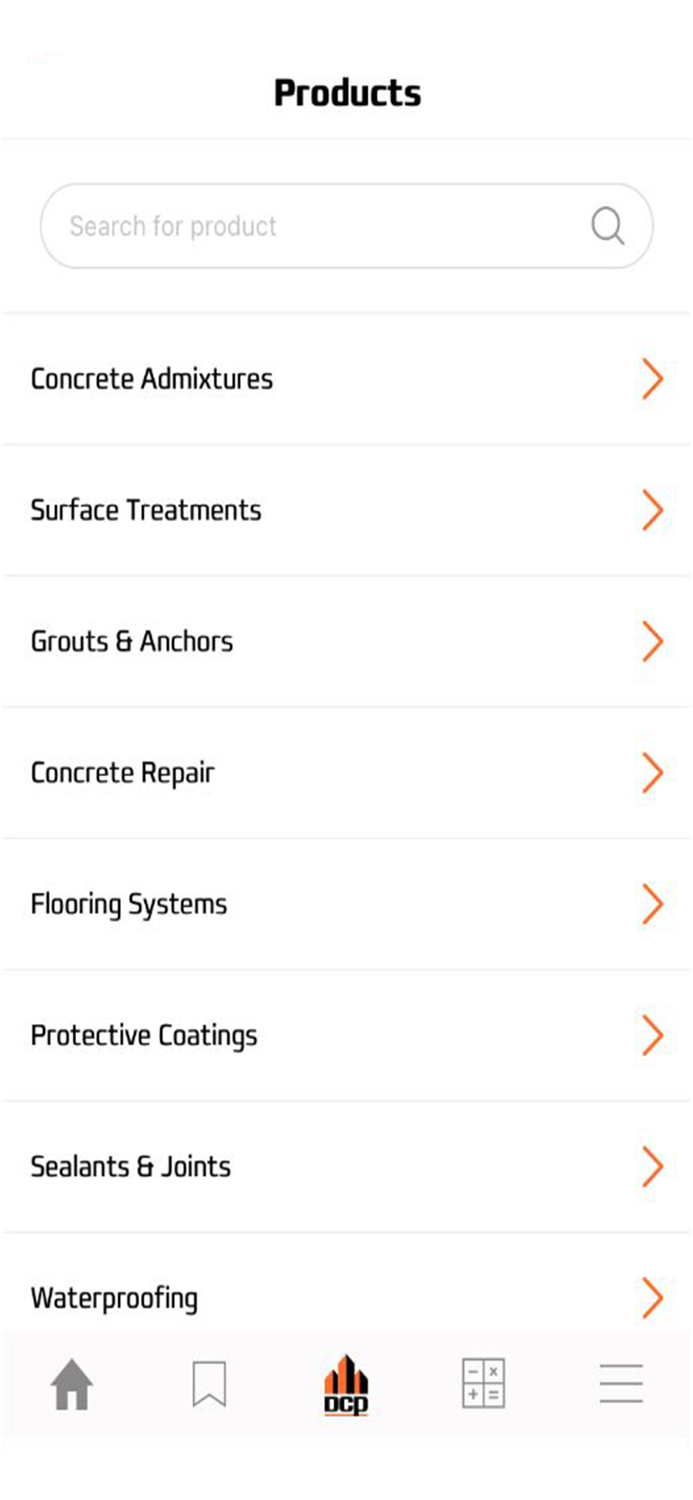This screenshot has width=693, height=1500.
Task: Open saved bookmarks from the bottom bar
Action: pyautogui.click(x=208, y=1382)
